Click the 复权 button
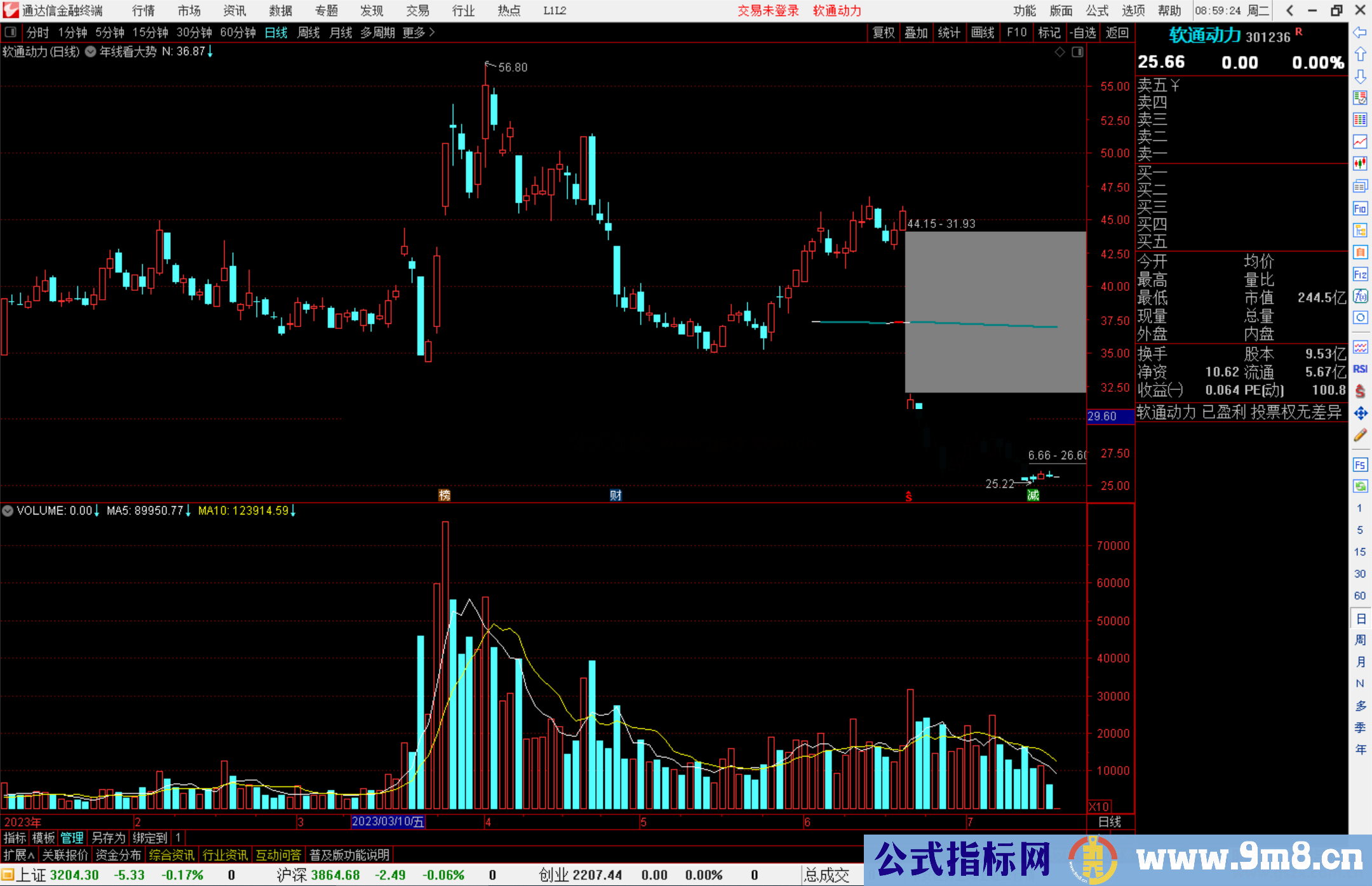Viewport: 1372px width, 886px height. click(x=883, y=32)
